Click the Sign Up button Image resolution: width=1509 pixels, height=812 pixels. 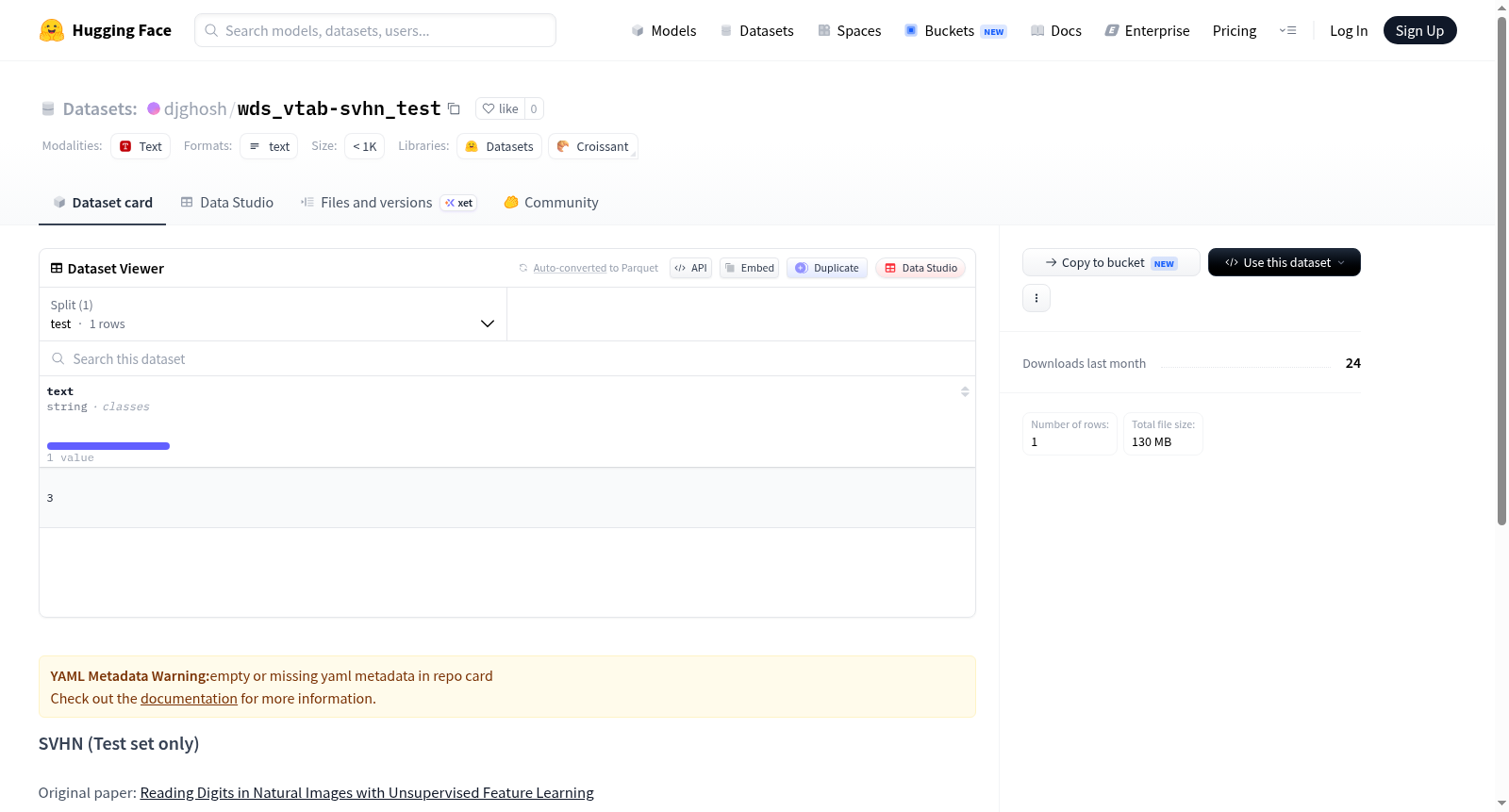coord(1419,30)
